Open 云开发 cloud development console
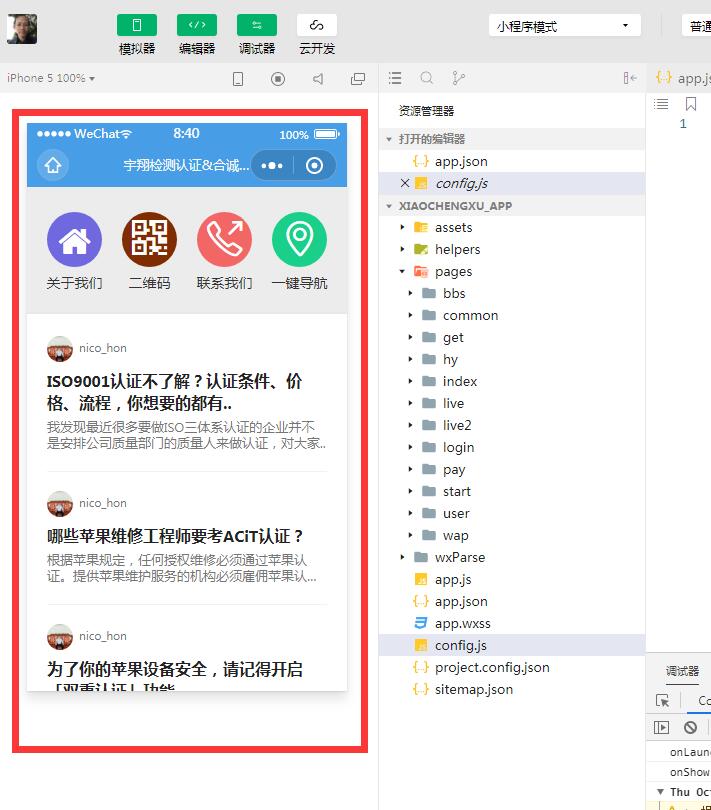This screenshot has width=711, height=810. (317, 26)
